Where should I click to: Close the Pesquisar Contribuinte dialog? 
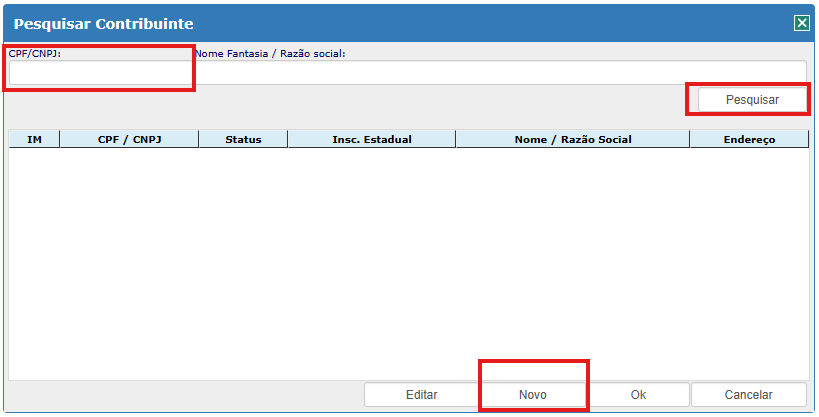pyautogui.click(x=801, y=23)
